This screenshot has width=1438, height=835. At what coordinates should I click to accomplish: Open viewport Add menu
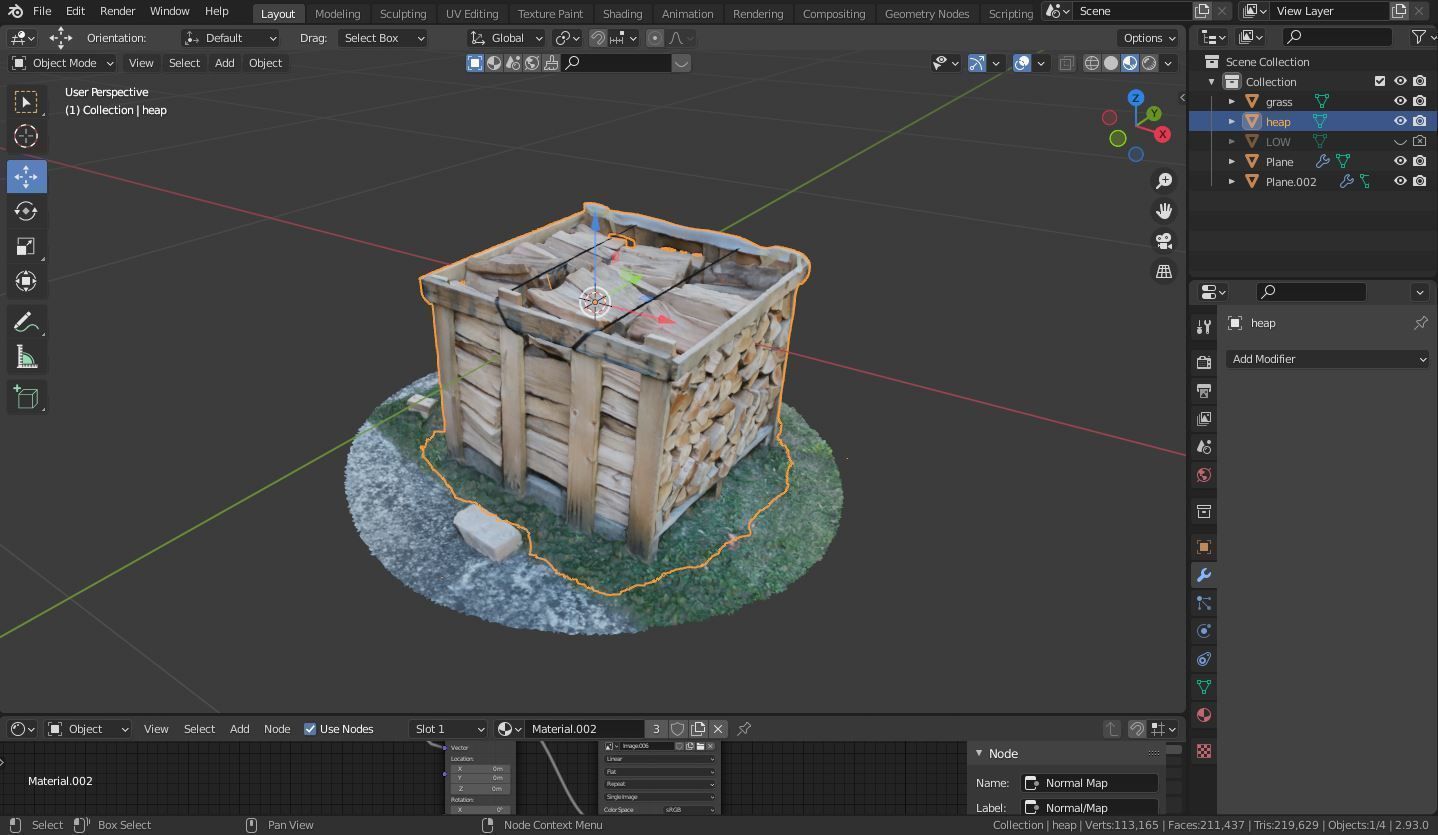224,63
